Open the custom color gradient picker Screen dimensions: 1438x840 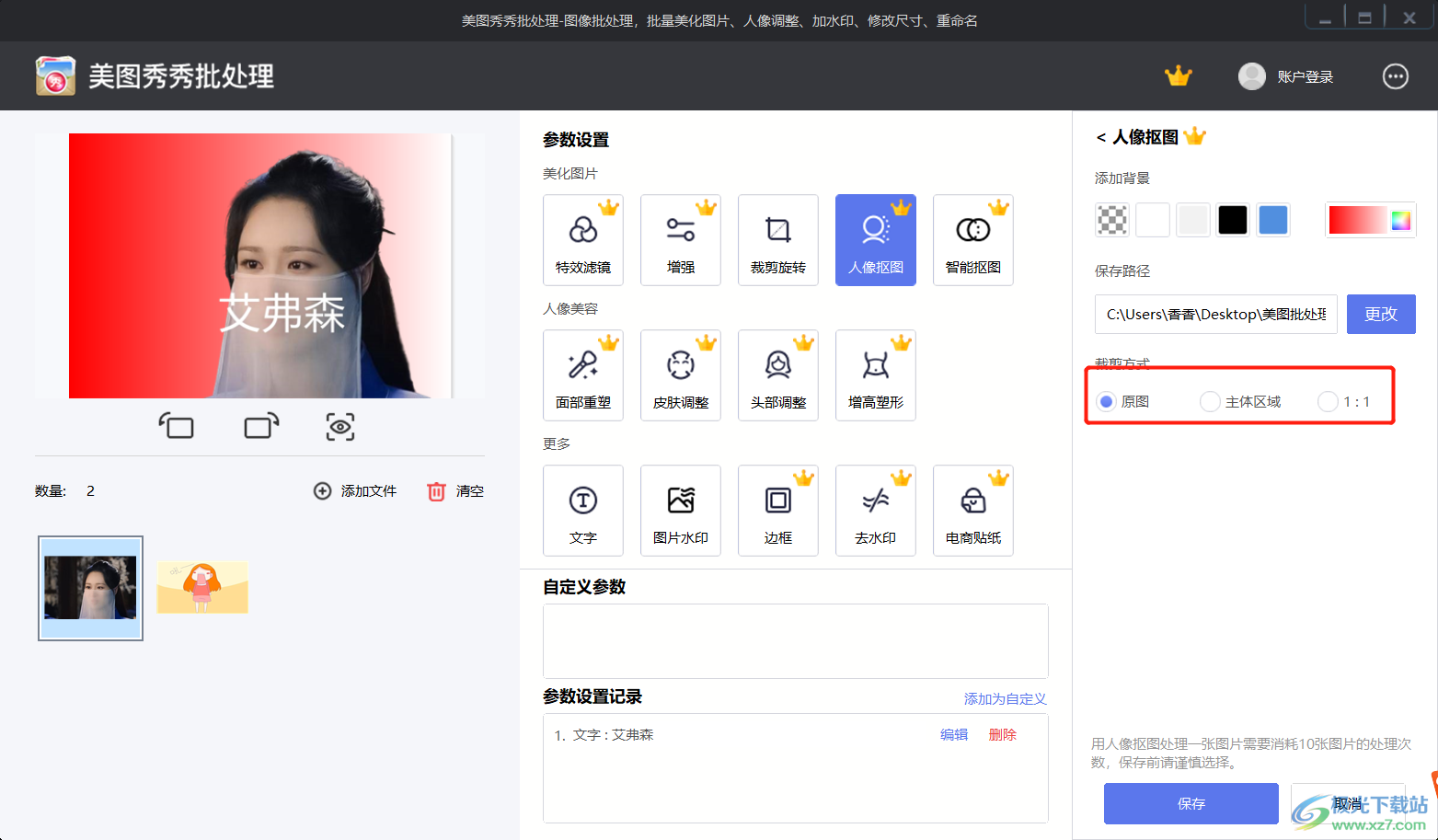(1370, 220)
